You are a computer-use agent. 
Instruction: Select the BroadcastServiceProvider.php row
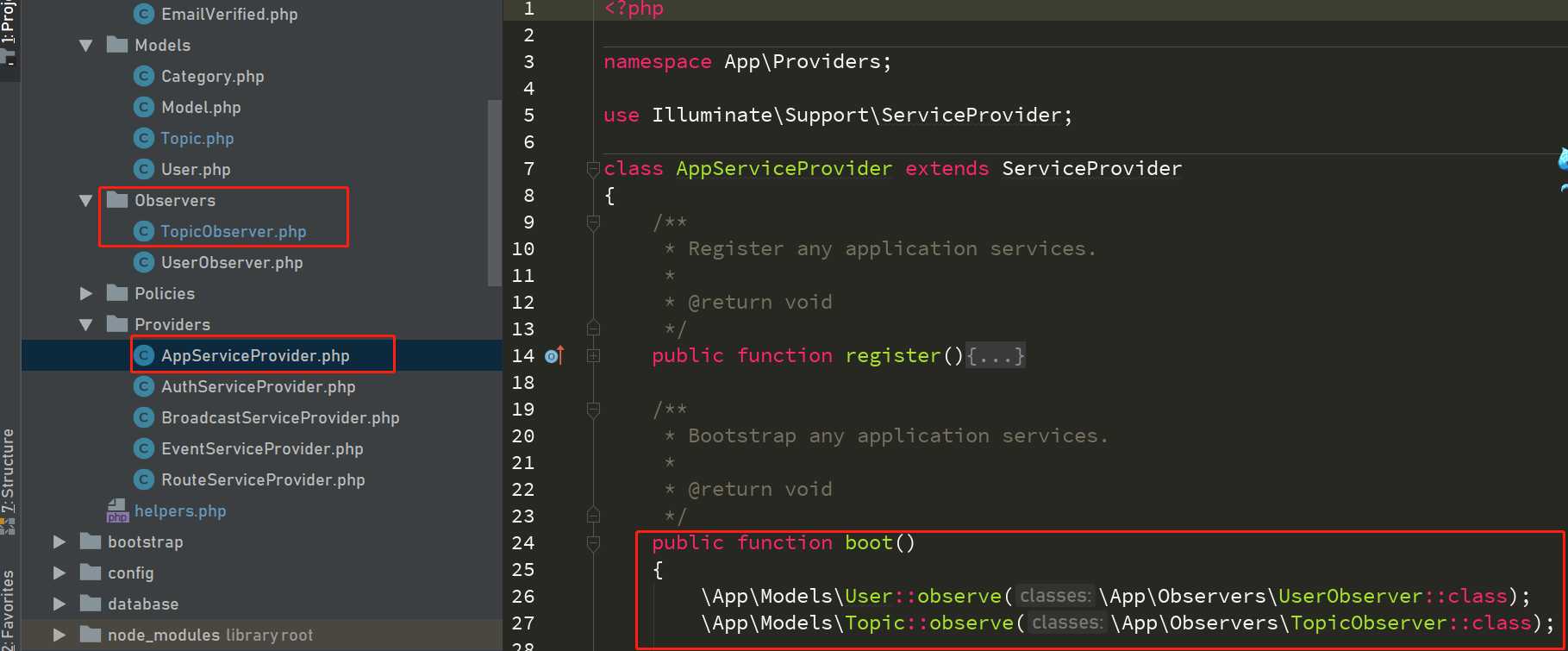[x=262, y=417]
